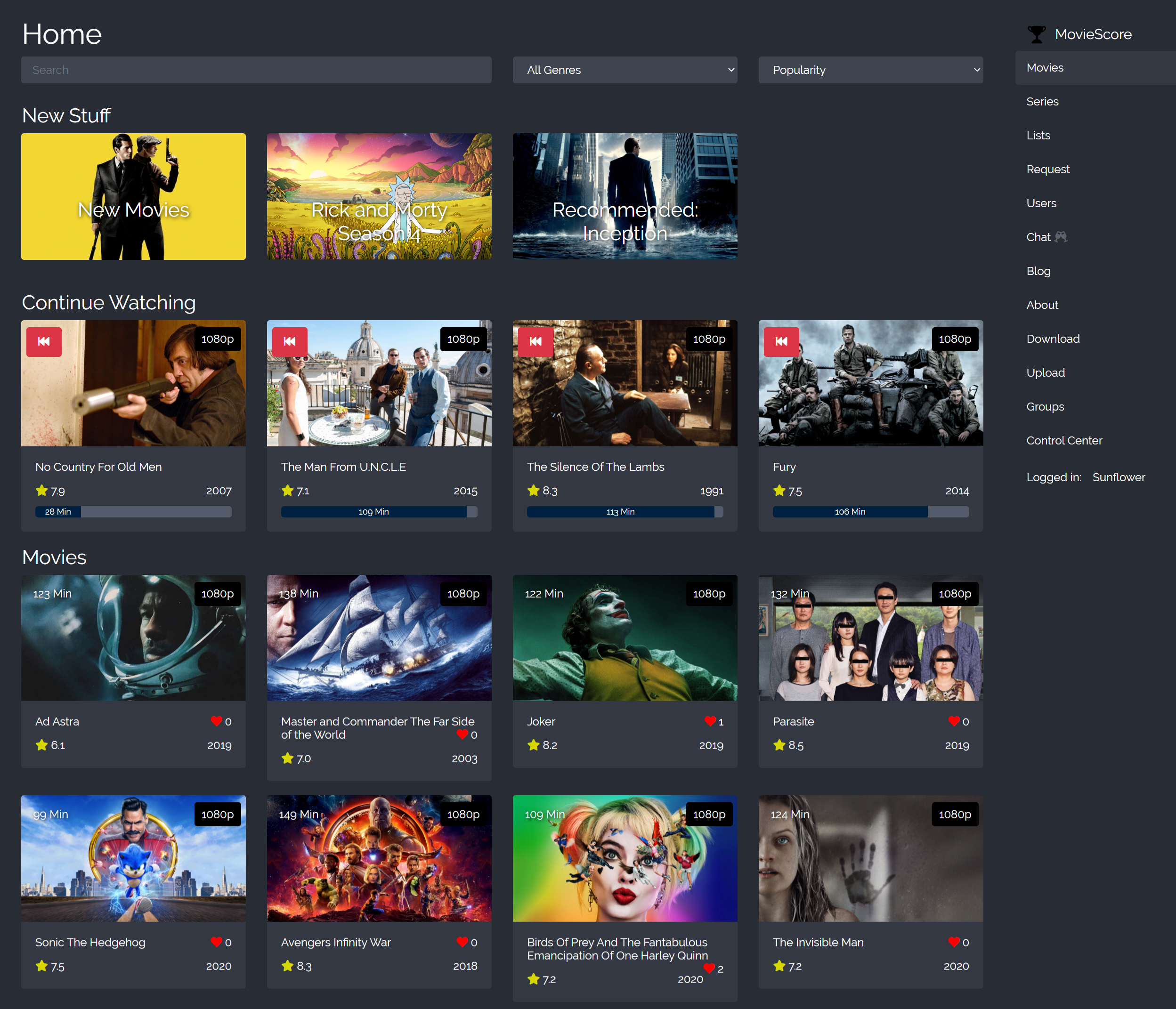Select Movies in the sidebar

(1095, 67)
